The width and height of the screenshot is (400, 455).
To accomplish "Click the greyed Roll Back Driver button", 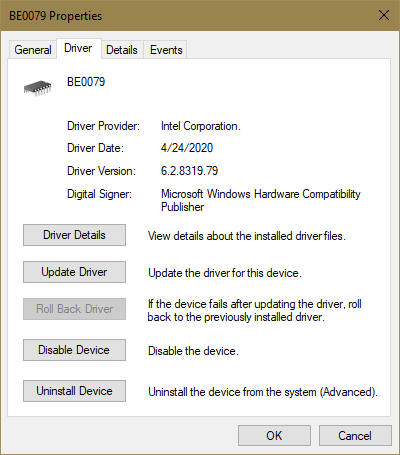I will pyautogui.click(x=74, y=309).
